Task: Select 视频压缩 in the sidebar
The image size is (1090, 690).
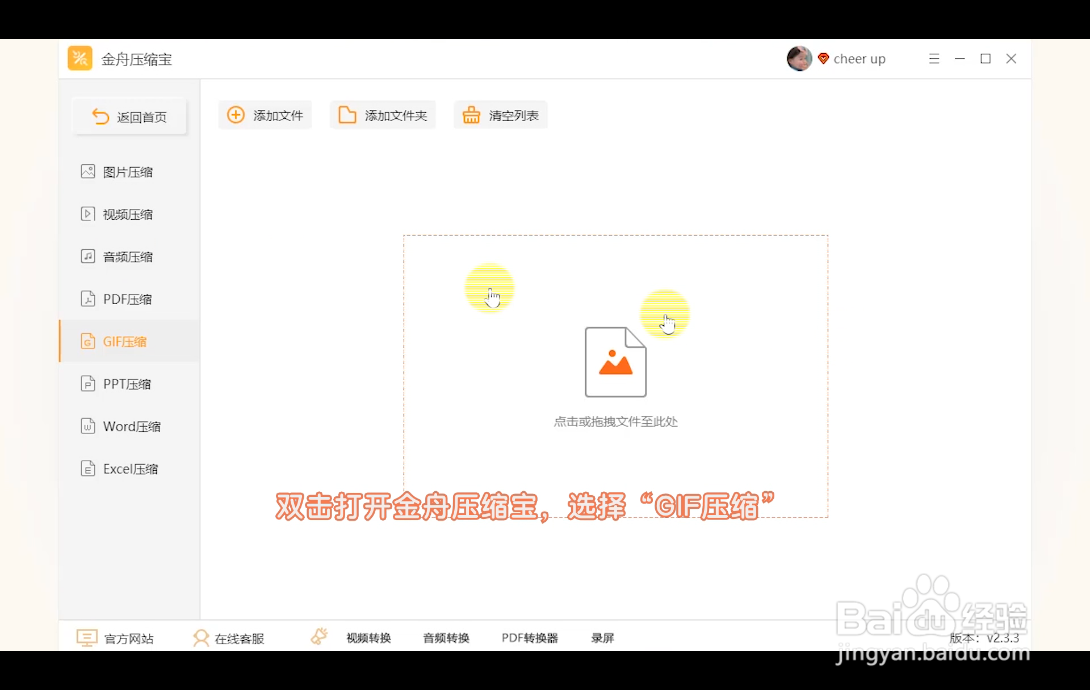Action: click(x=129, y=214)
